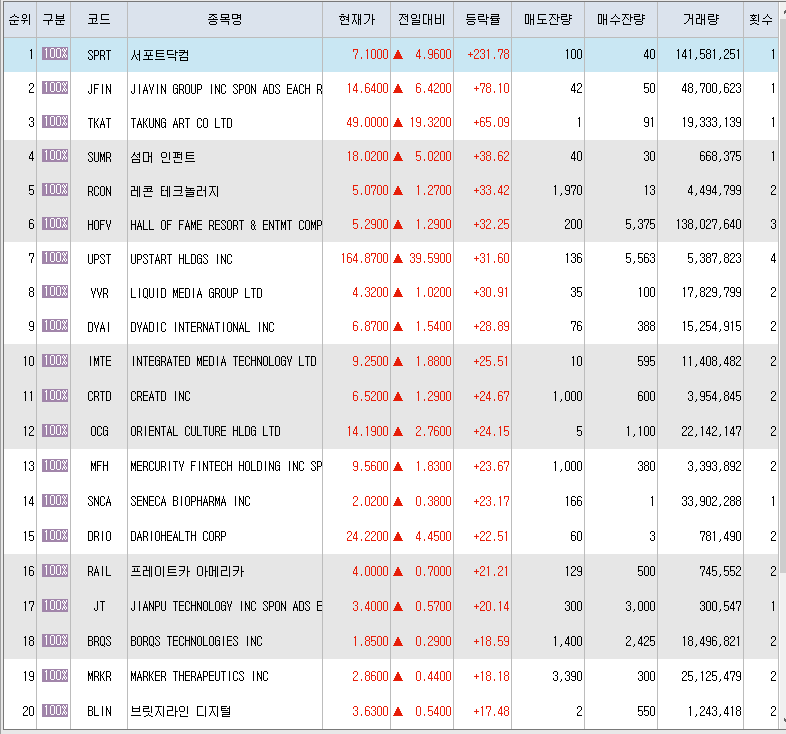This screenshot has height=734, width=786.
Task: Click the 코드 column header
Action: click(99, 20)
